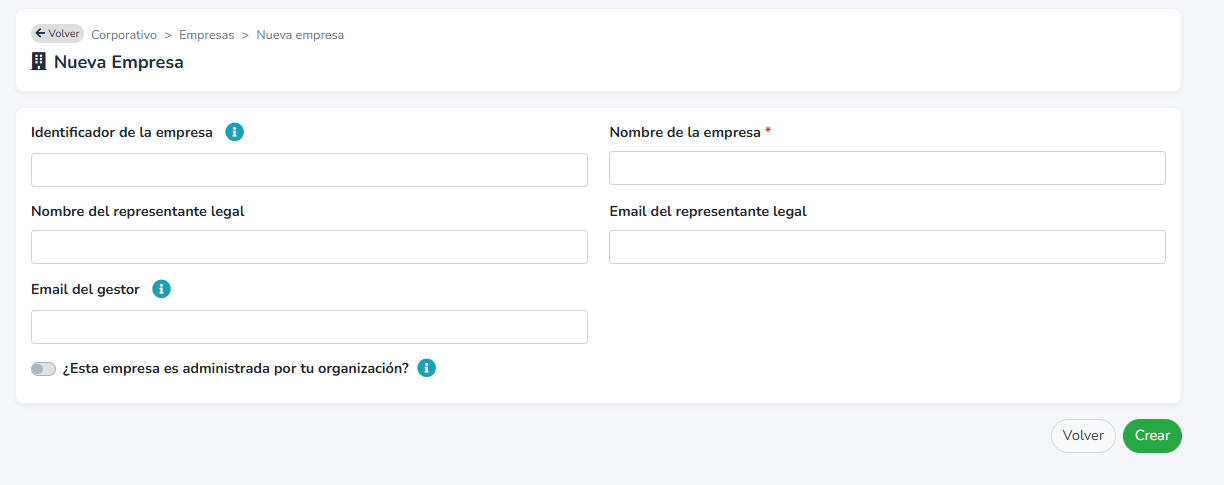
Task: Focus the Nombre de la empresa field
Action: click(x=887, y=168)
